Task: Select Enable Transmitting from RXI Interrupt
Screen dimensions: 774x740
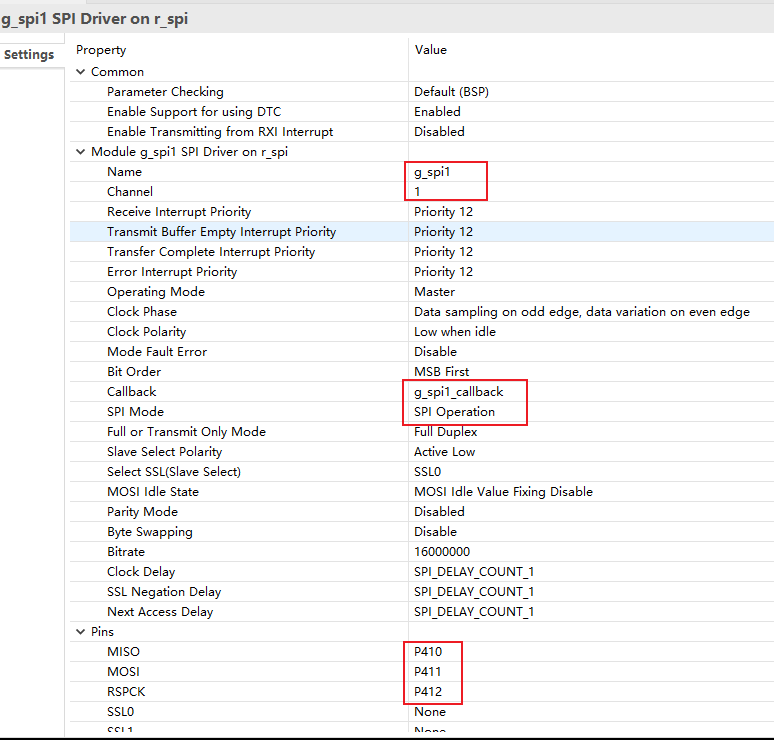Action: (220, 132)
